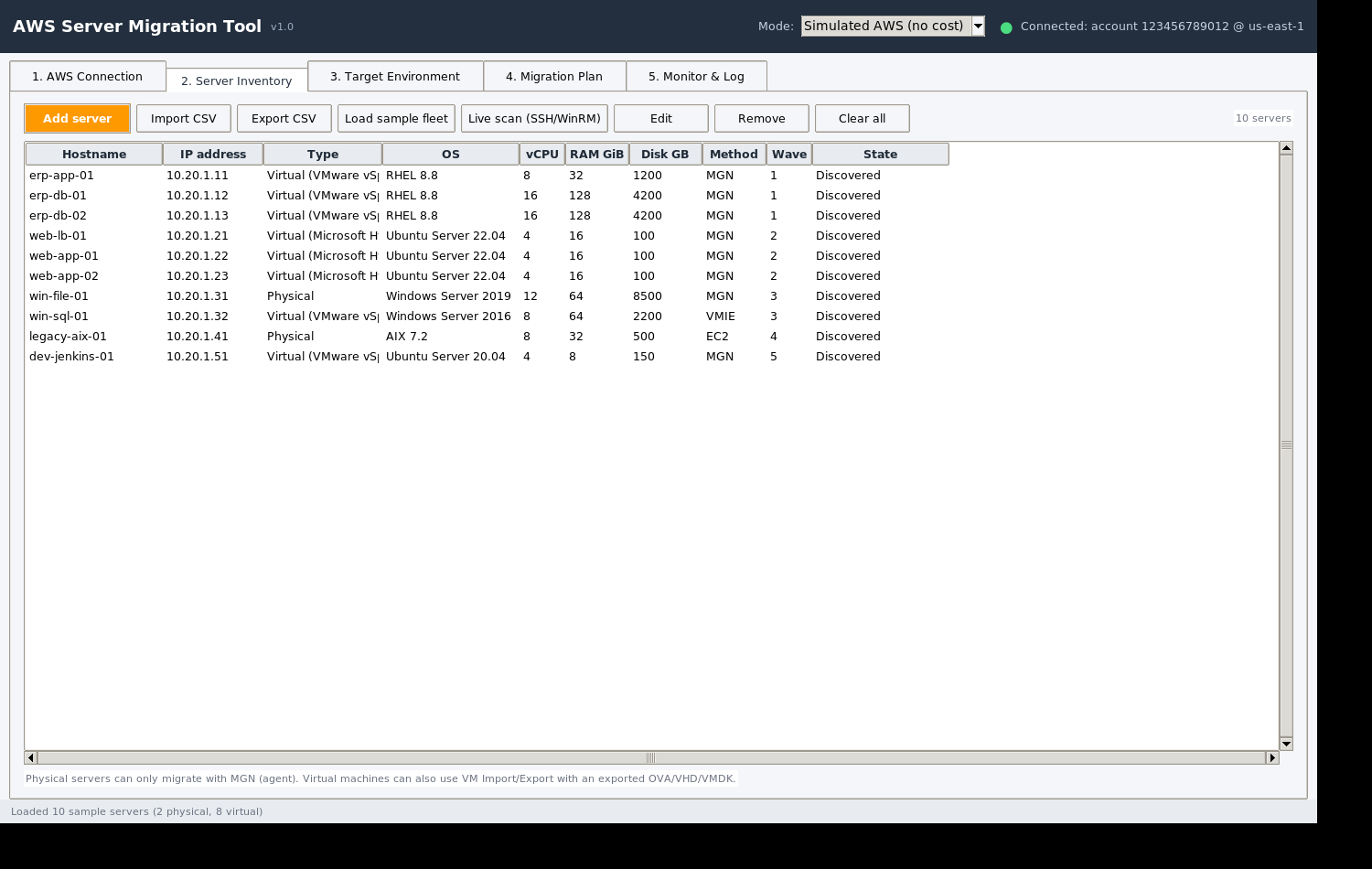
Task: Select the legacy-aix-01 hostname
Action: [x=68, y=336]
